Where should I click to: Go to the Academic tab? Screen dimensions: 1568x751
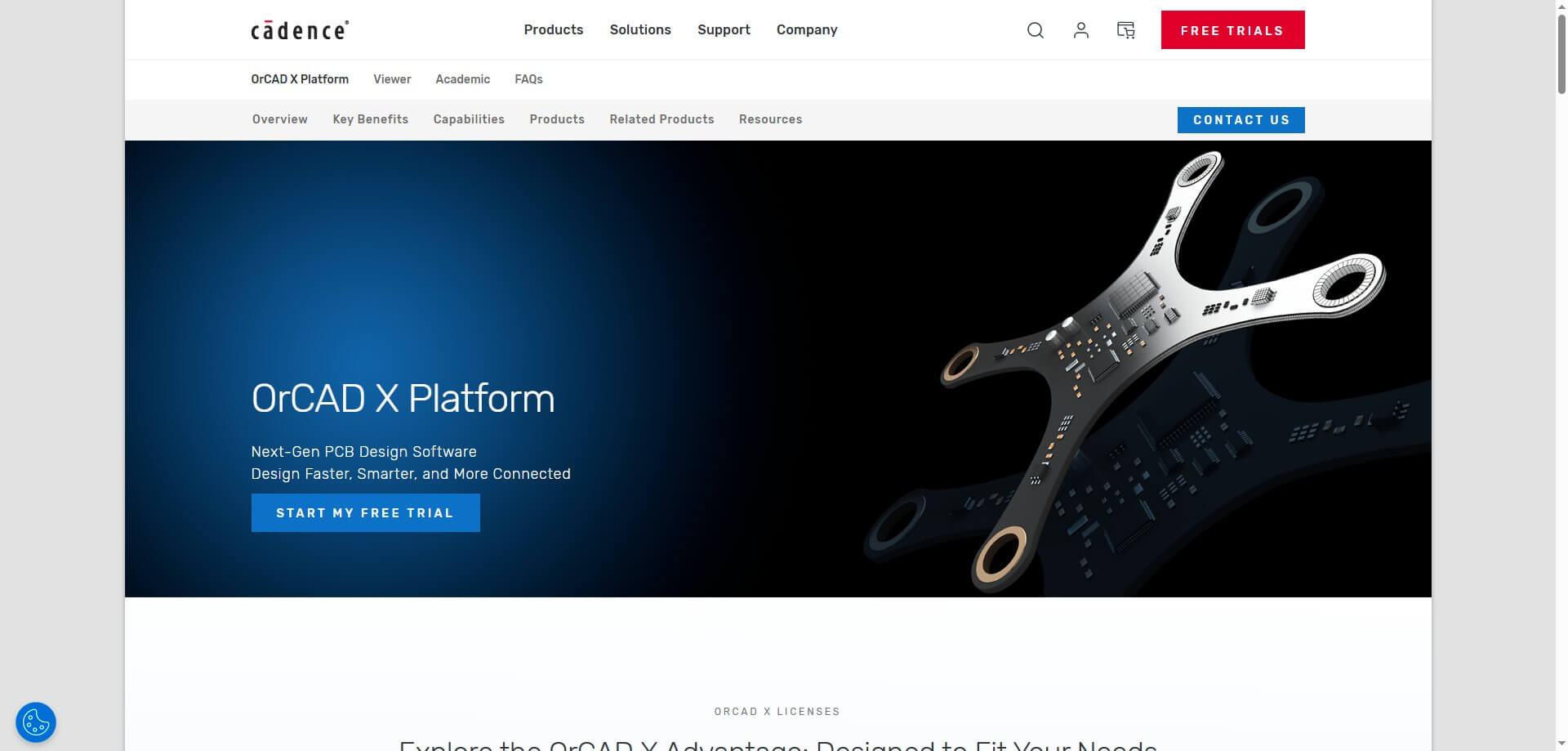462,79
